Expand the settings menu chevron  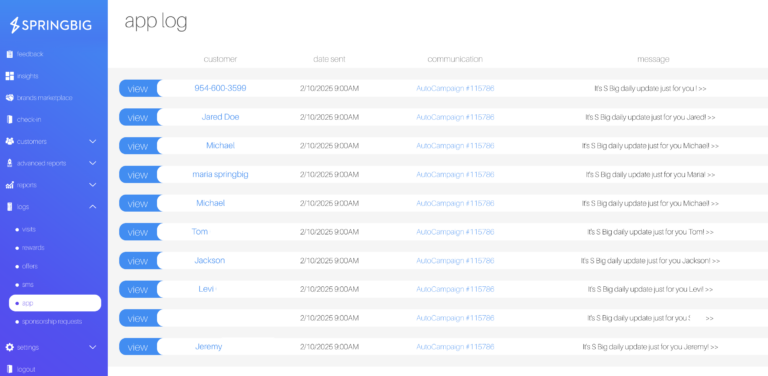pos(93,347)
